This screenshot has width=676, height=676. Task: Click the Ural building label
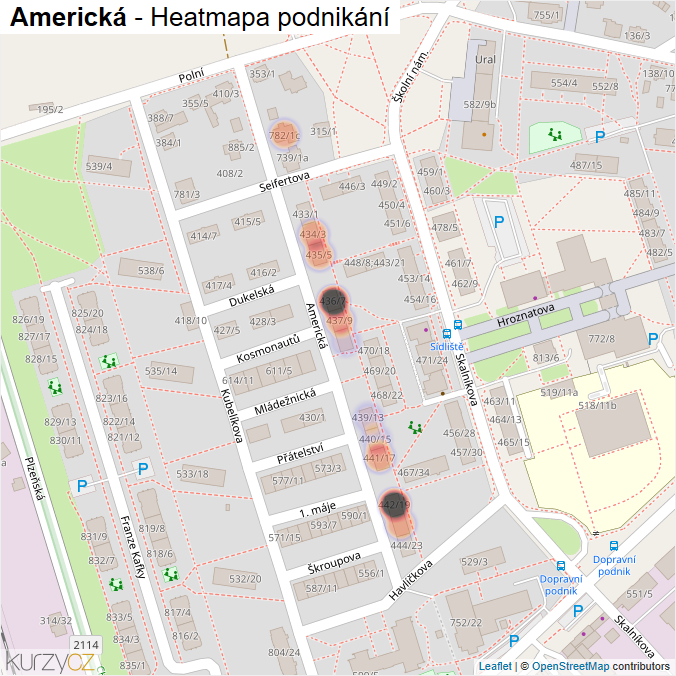(x=485, y=59)
